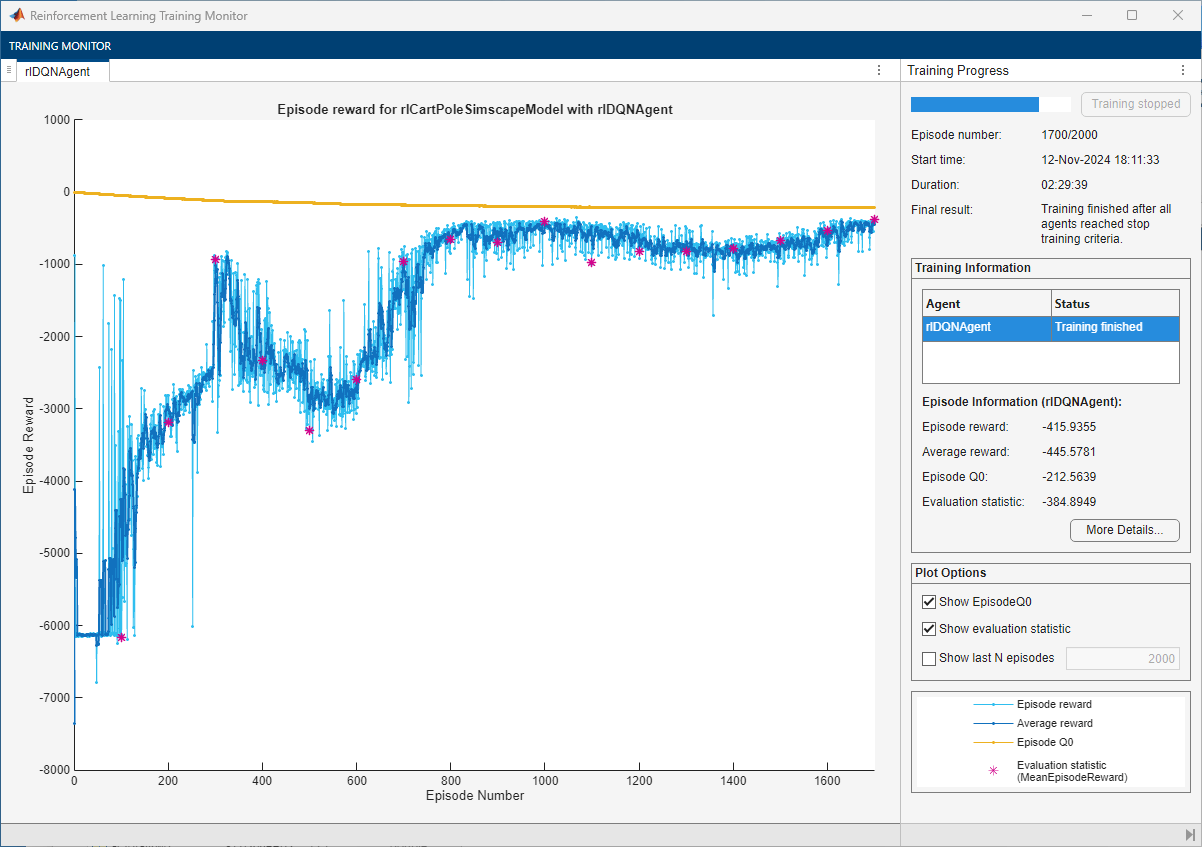The height and width of the screenshot is (847, 1202).
Task: Open Training Progress panel three-dot options menu
Action: [1183, 70]
